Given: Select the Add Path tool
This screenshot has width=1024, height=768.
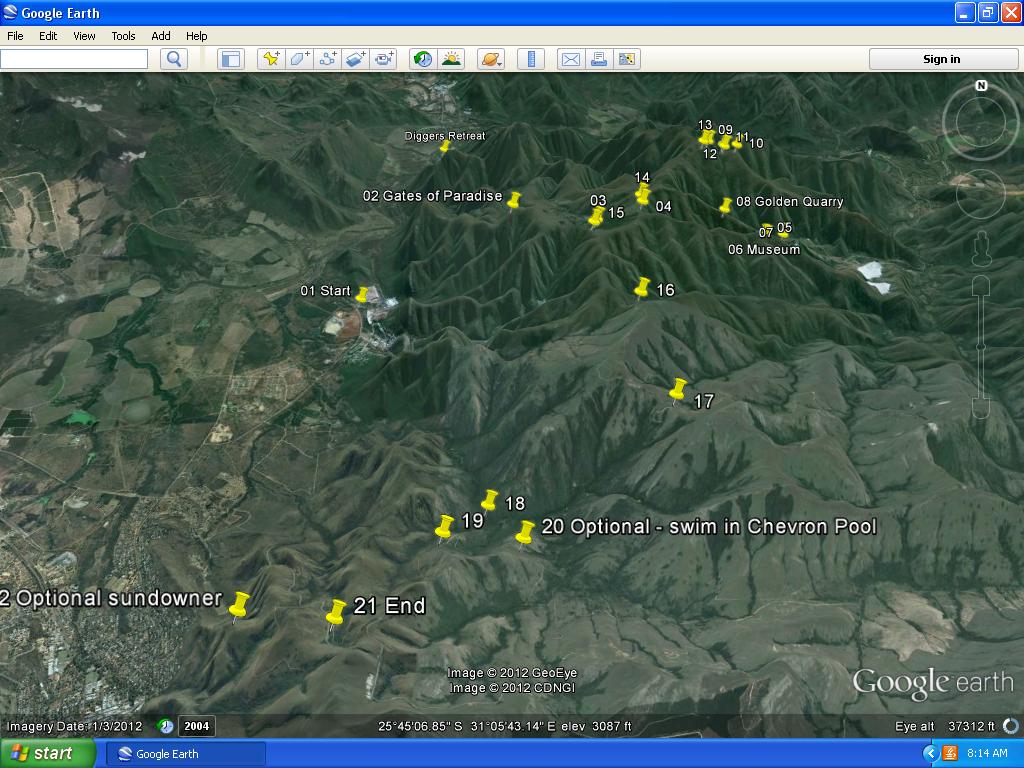Looking at the screenshot, I should [328, 59].
